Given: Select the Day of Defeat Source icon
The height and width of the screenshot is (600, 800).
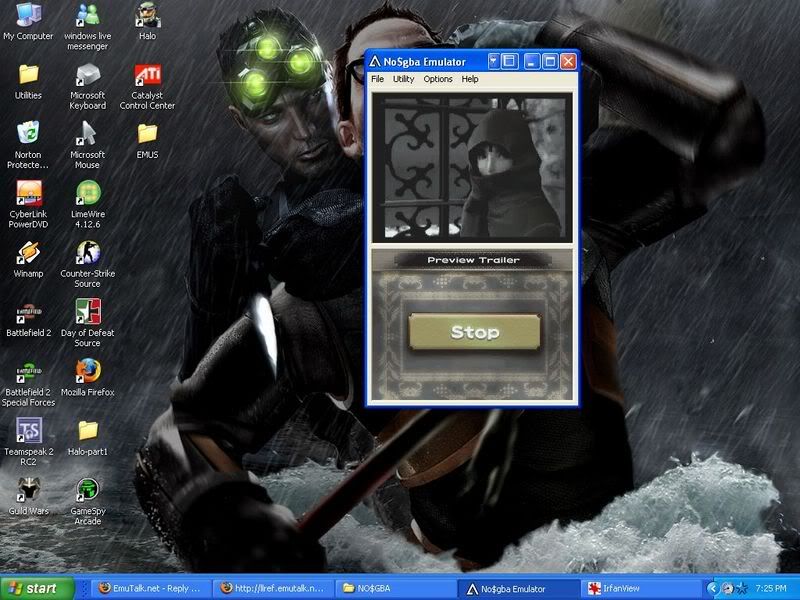Looking at the screenshot, I should 88,323.
